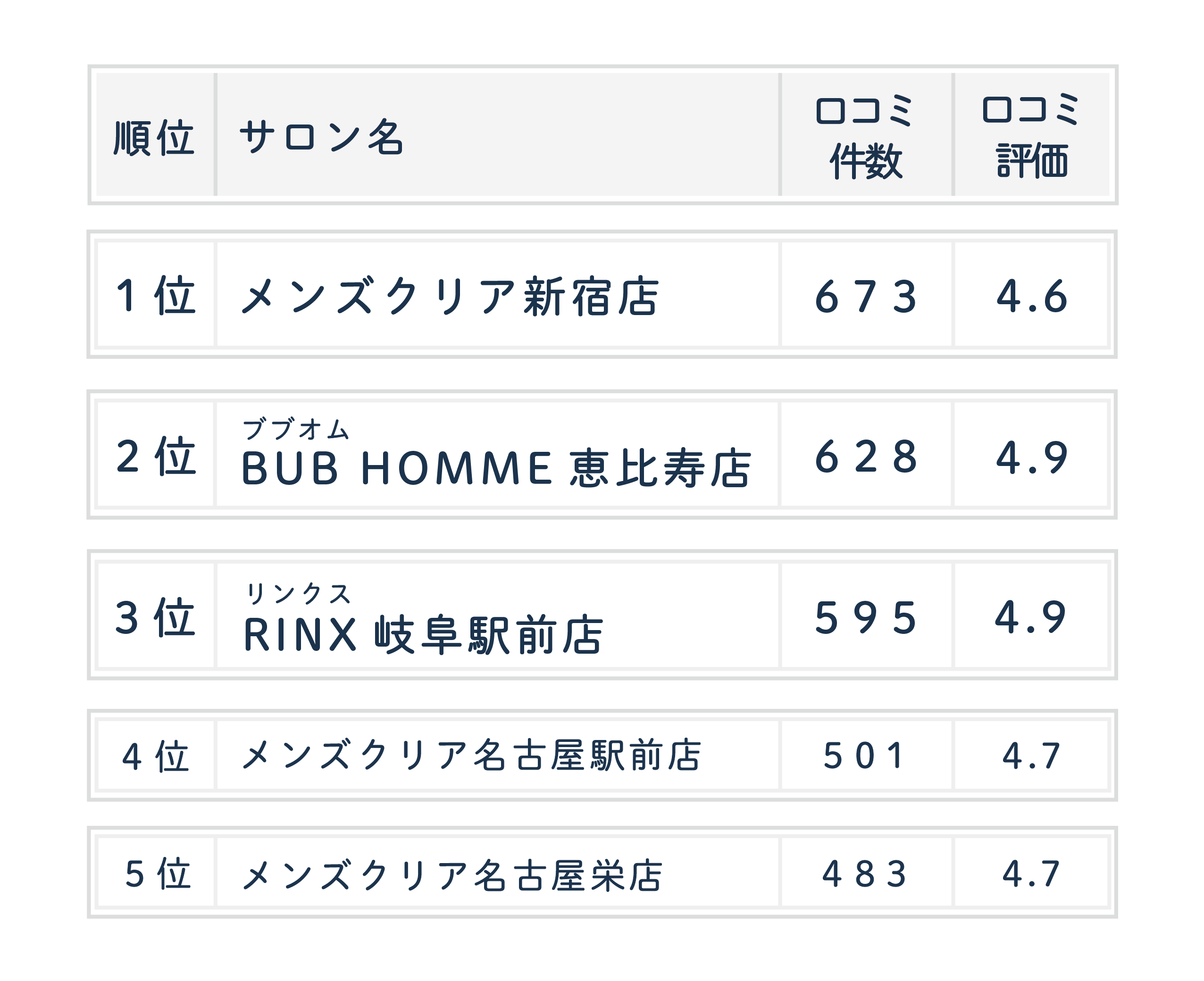Image resolution: width=1204 pixels, height=981 pixels.
Task: Click the サロン名 column header
Action: click(x=320, y=137)
